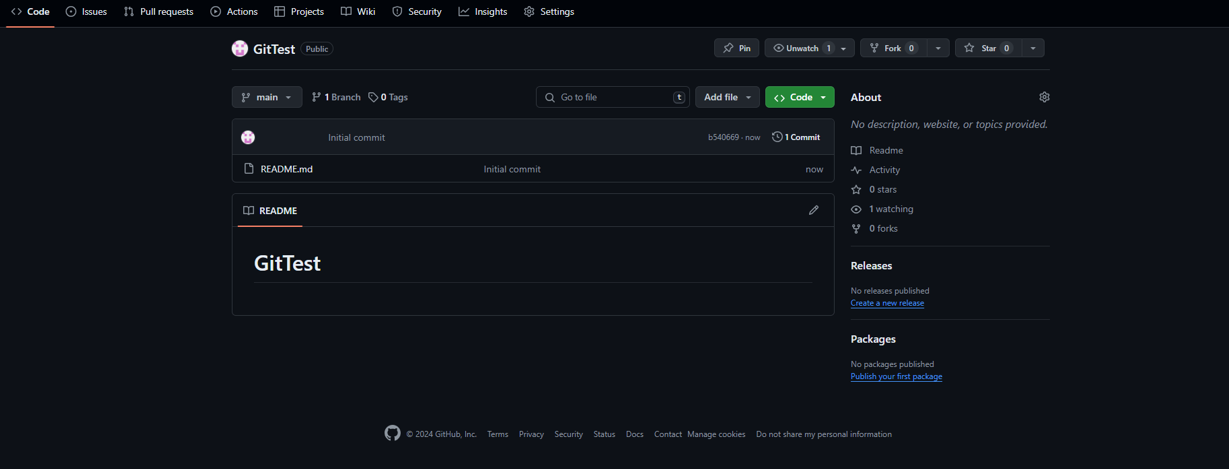Click the Public visibility badge

[317, 49]
